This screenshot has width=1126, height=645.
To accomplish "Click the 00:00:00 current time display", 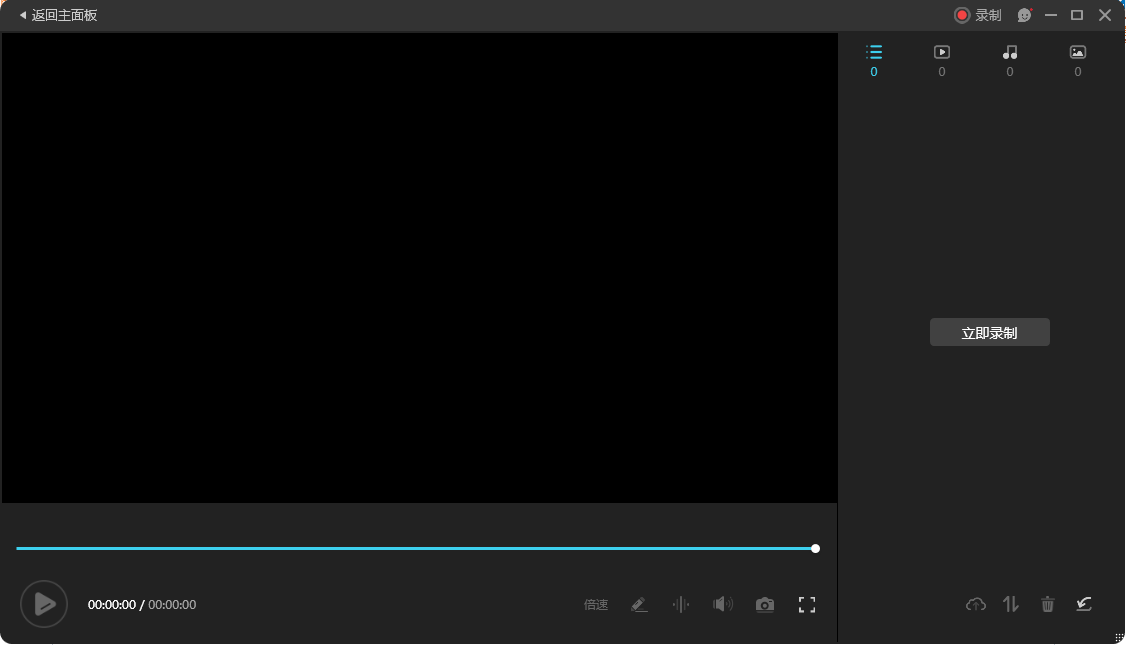I will 112,605.
